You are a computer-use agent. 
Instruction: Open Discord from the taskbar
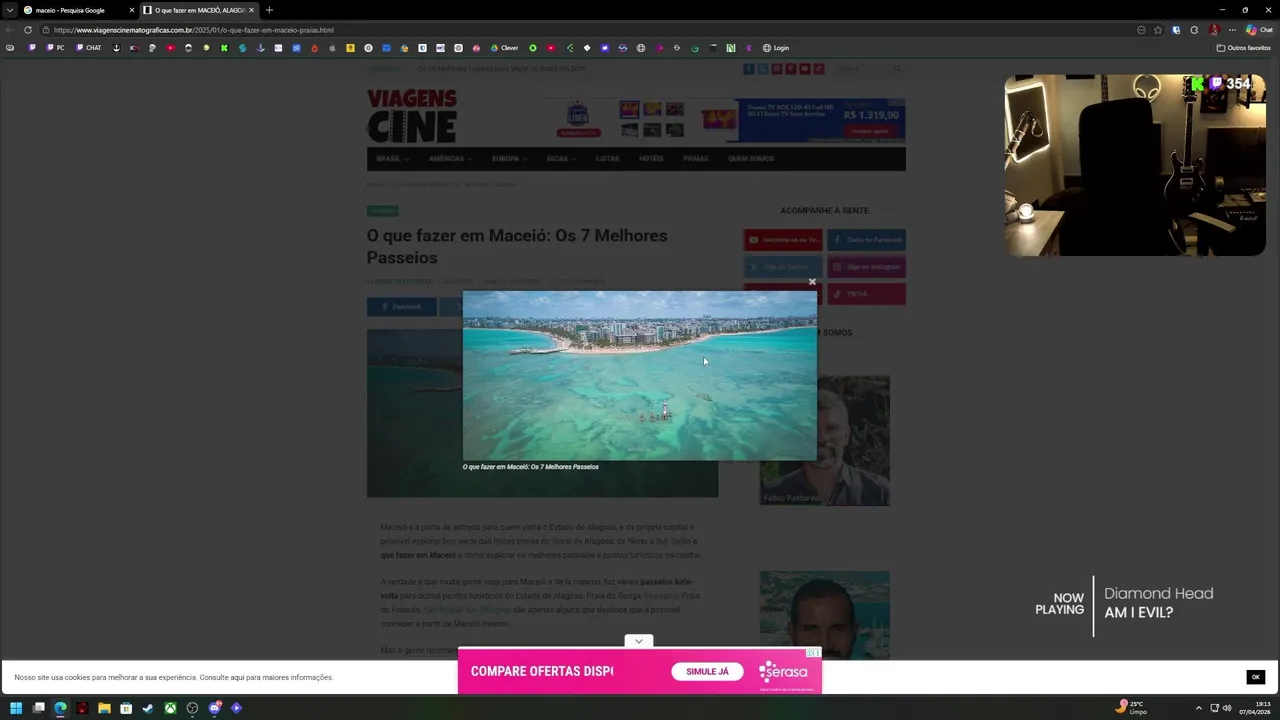click(214, 708)
